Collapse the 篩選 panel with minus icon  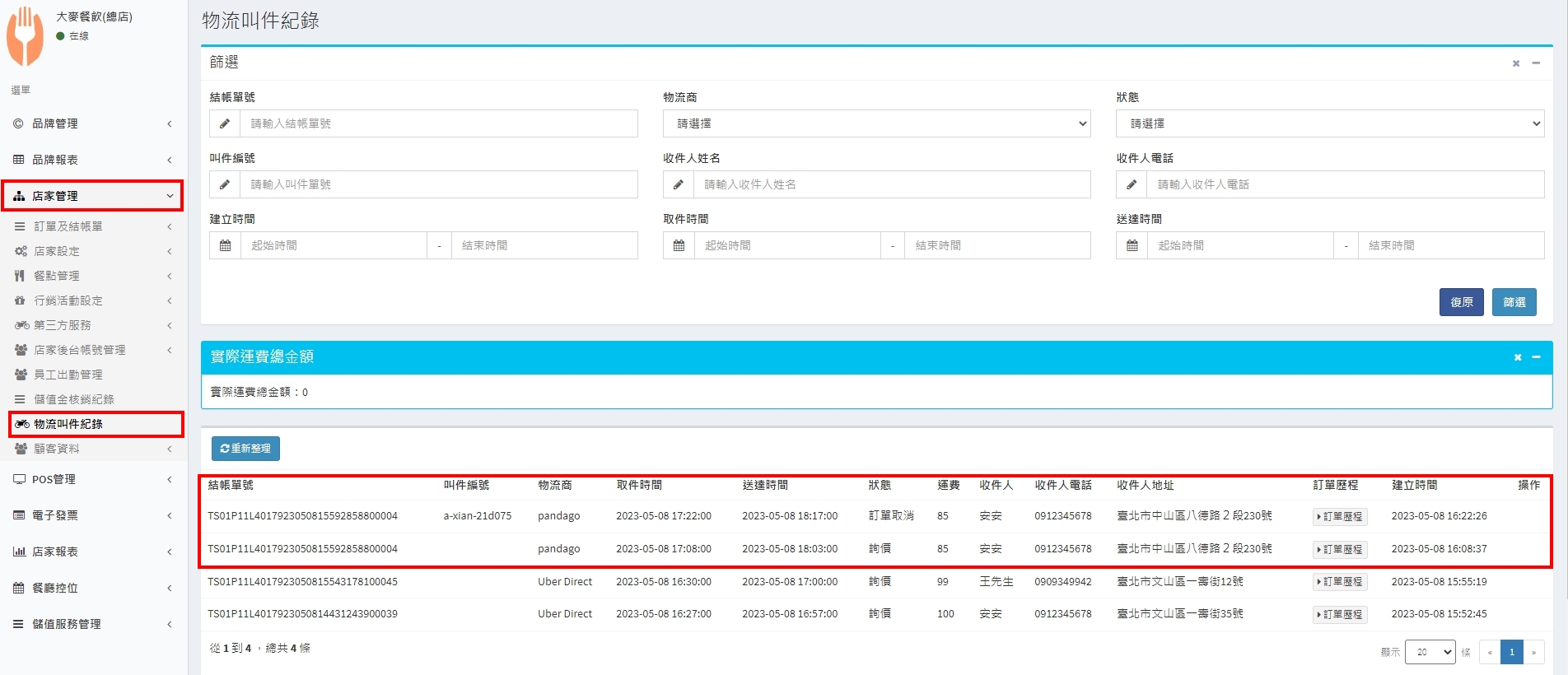click(1536, 63)
